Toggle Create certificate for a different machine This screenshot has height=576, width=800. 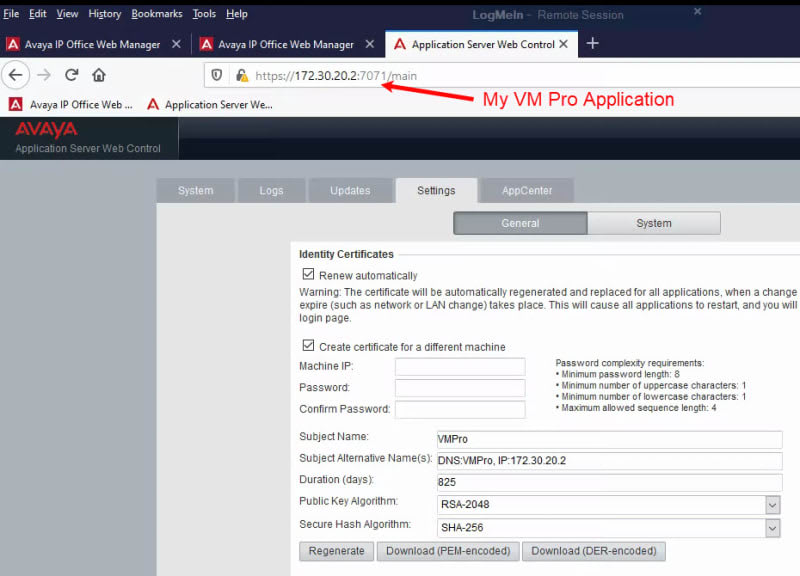tap(308, 346)
